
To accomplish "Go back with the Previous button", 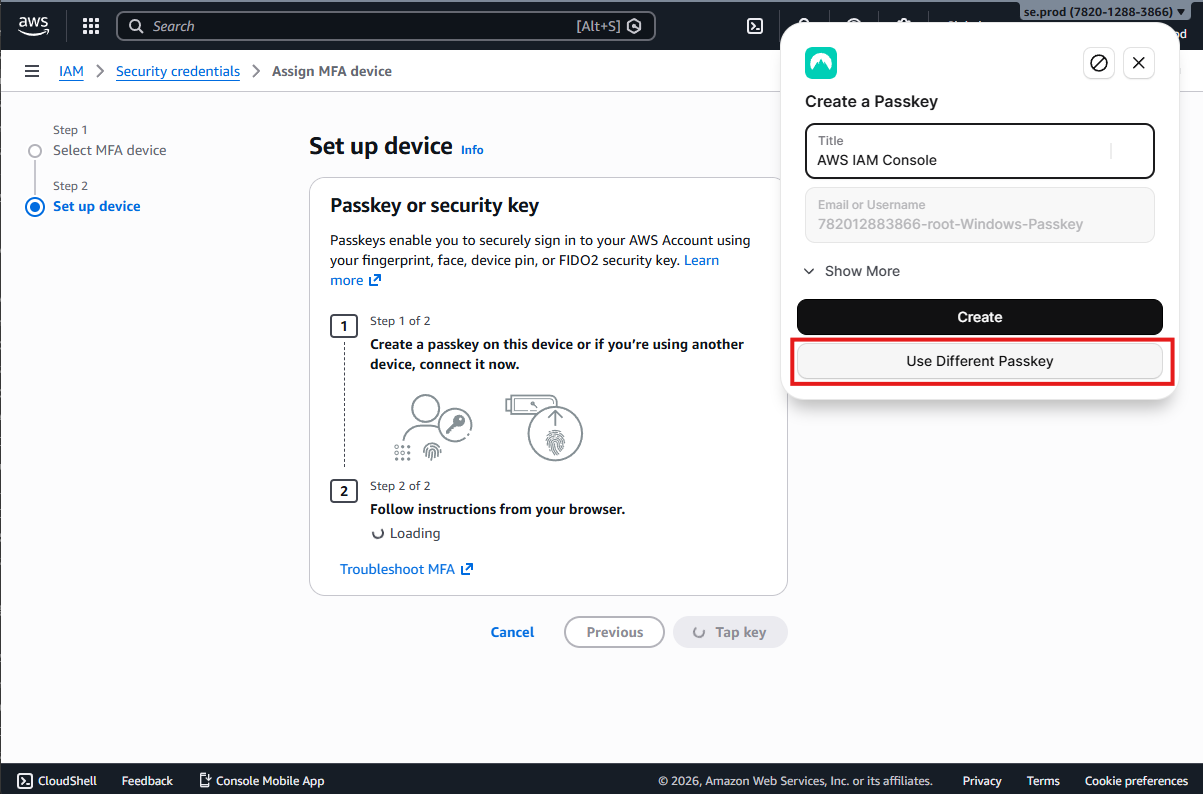I will 614,632.
